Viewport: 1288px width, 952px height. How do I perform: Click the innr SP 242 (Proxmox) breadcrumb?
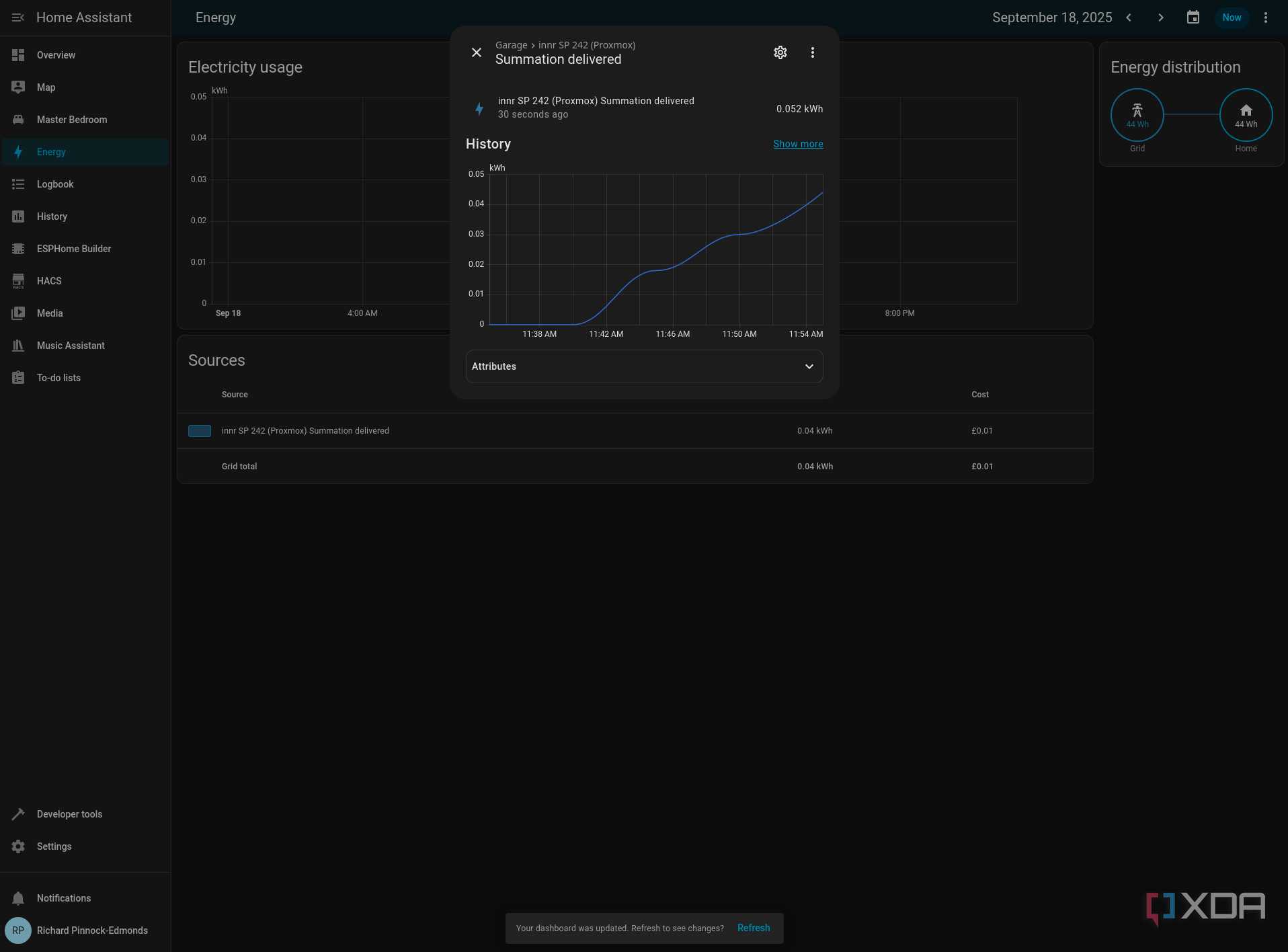tap(587, 45)
